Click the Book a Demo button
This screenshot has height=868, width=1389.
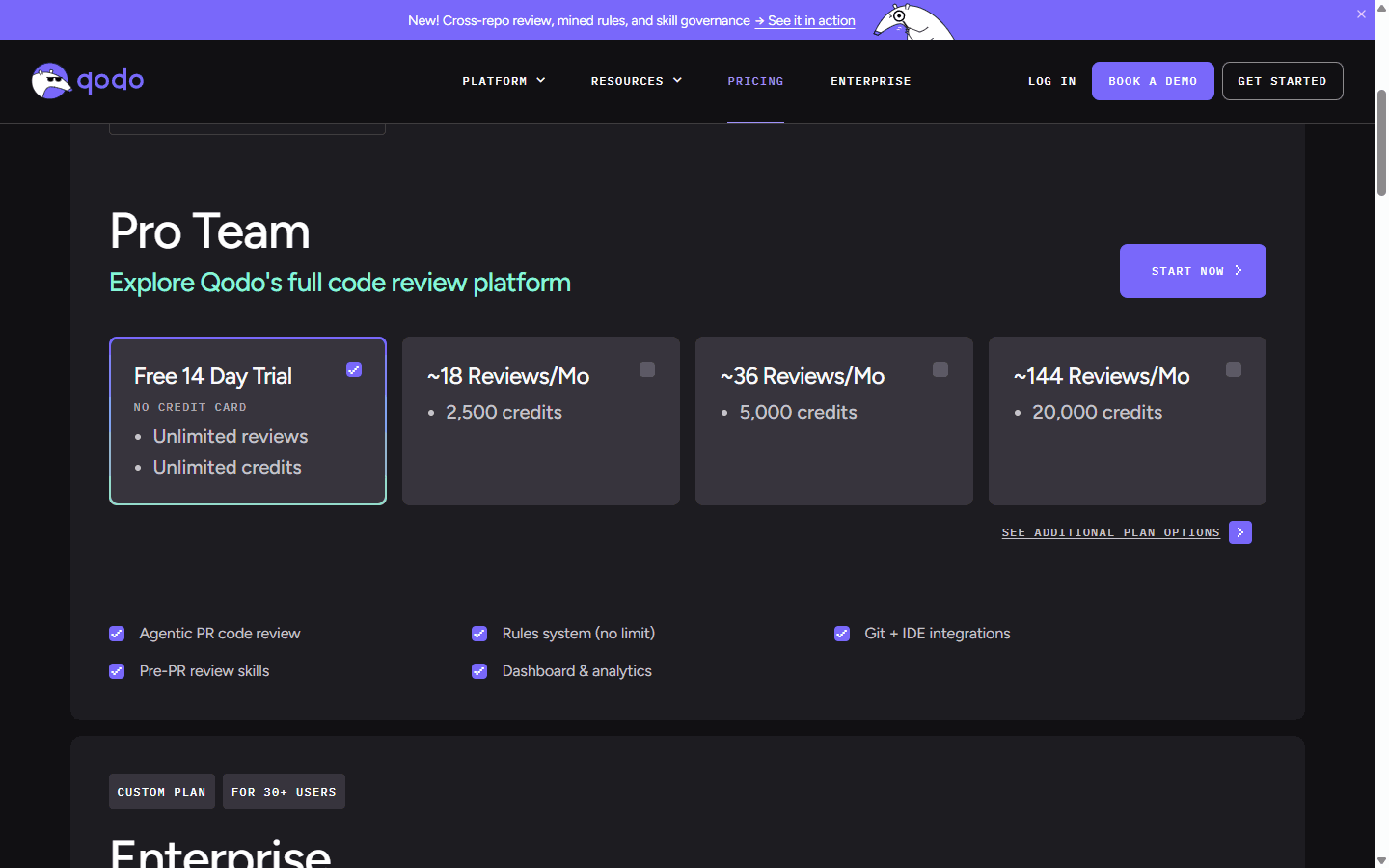(1153, 81)
